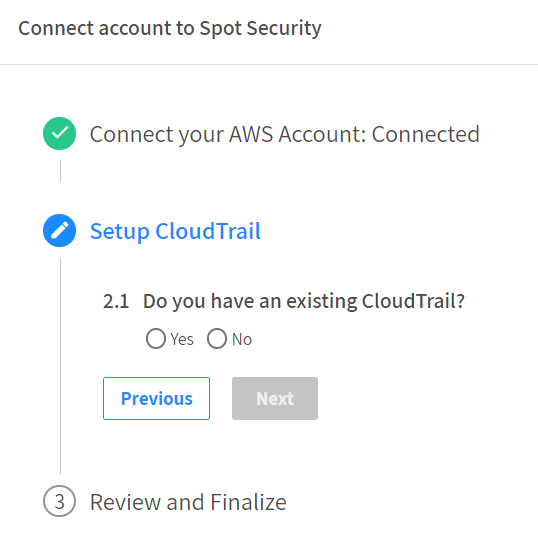This screenshot has width=538, height=557.
Task: Click the connector line below the green checkmark
Action: tap(60, 171)
